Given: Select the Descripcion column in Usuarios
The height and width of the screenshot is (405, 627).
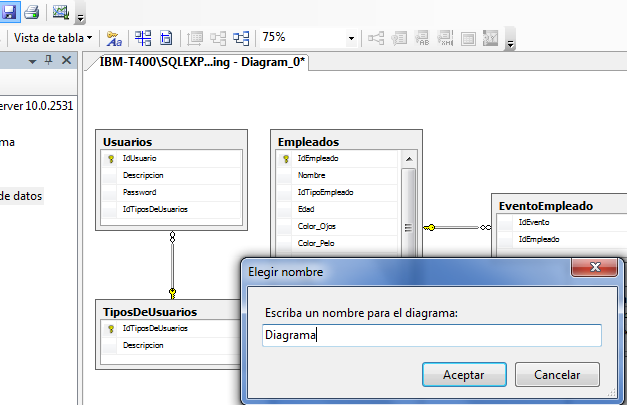Looking at the screenshot, I should [172, 176].
